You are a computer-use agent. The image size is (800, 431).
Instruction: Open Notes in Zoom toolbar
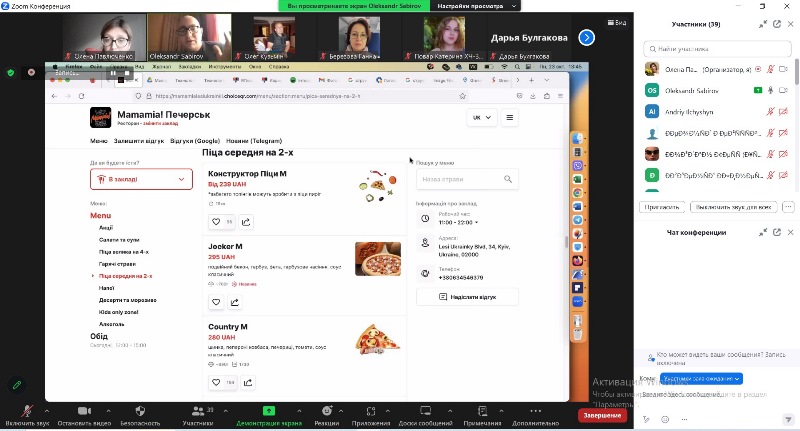[482, 411]
